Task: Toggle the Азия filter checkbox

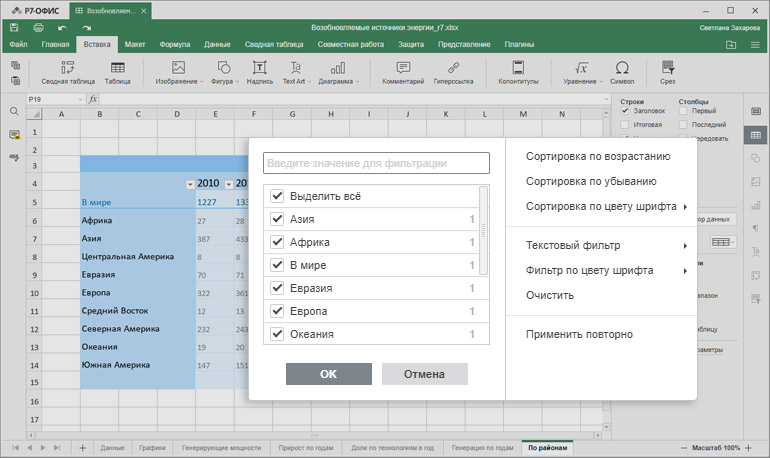Action: tap(277, 219)
